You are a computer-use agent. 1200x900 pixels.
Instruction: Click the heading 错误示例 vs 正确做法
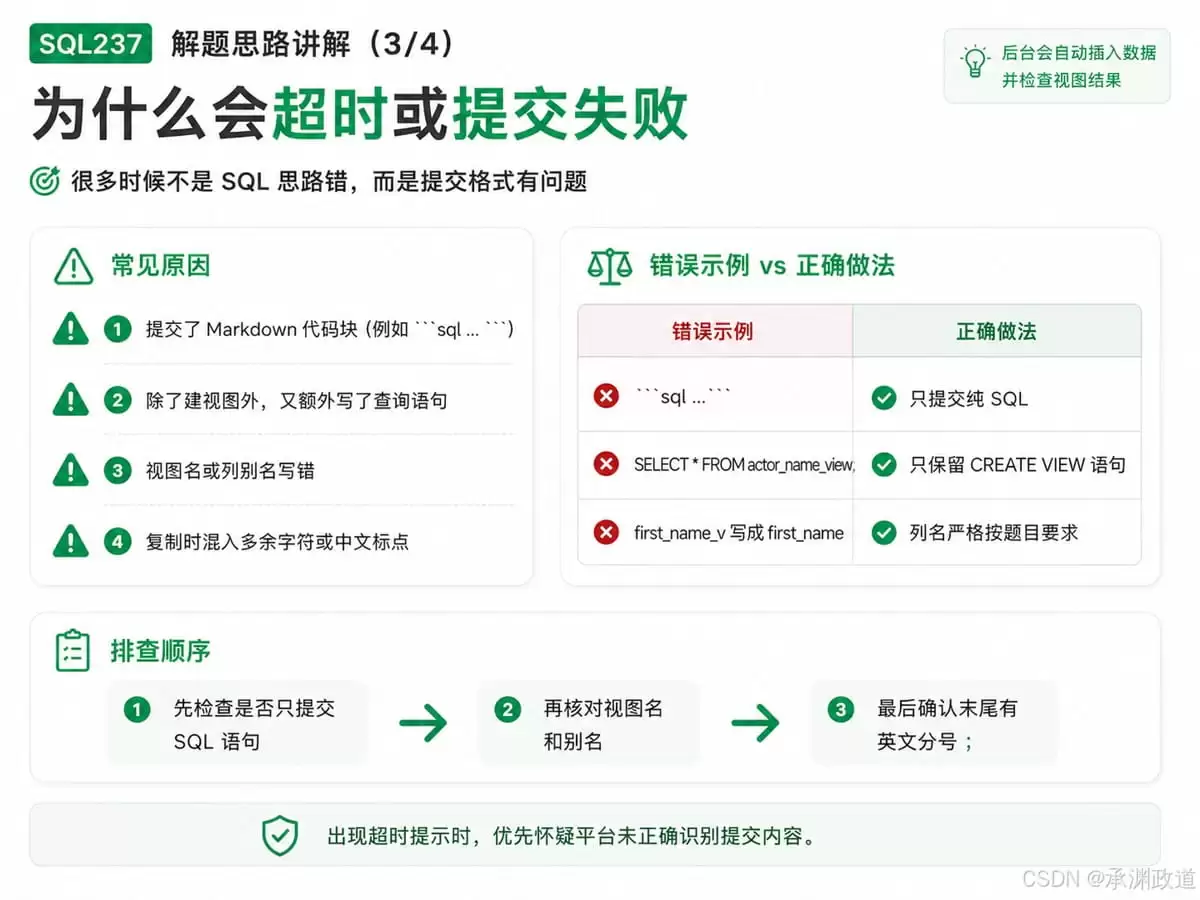tap(772, 266)
